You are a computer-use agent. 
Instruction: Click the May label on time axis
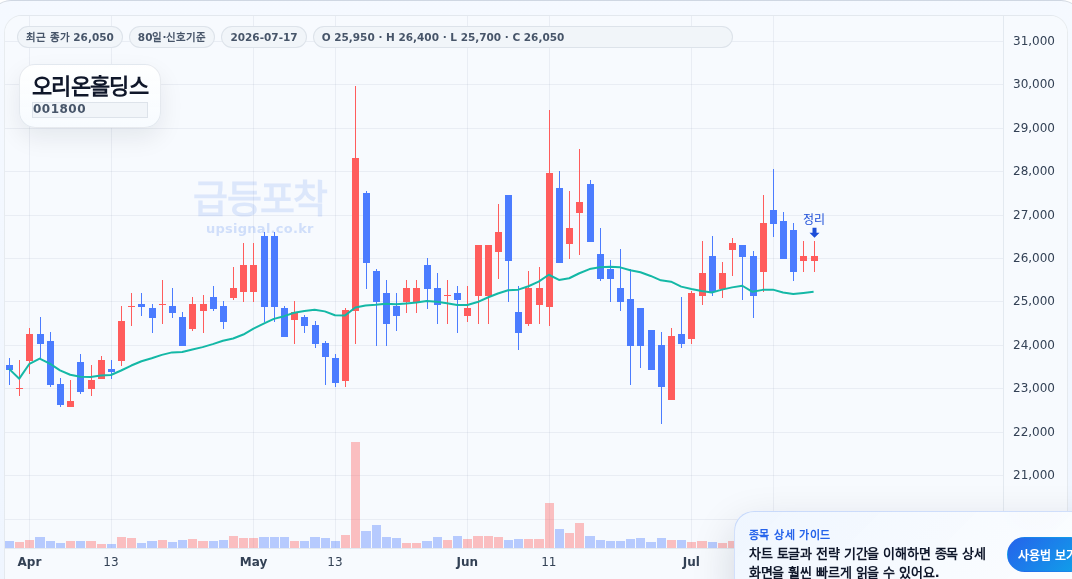coord(253,562)
